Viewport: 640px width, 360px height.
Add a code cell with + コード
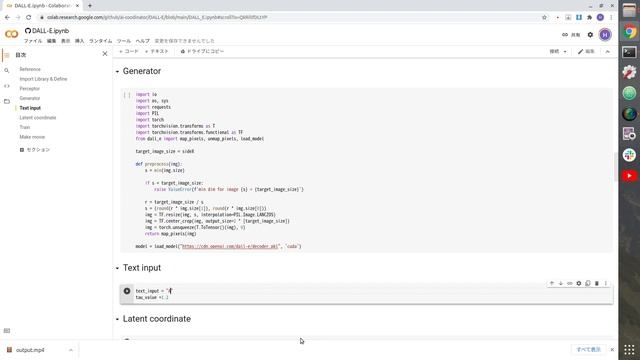pos(129,51)
